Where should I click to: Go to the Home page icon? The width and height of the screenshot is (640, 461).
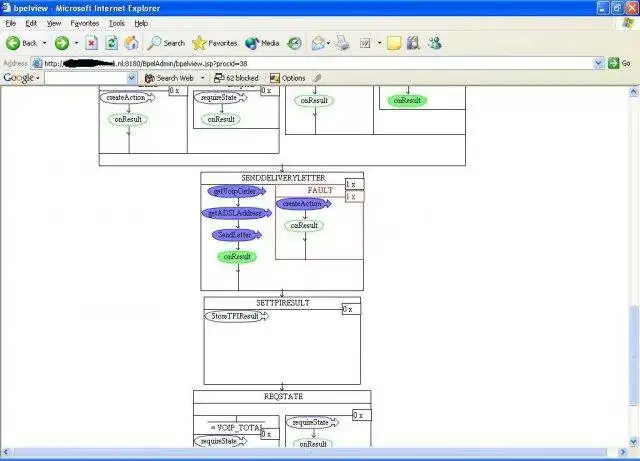point(131,43)
